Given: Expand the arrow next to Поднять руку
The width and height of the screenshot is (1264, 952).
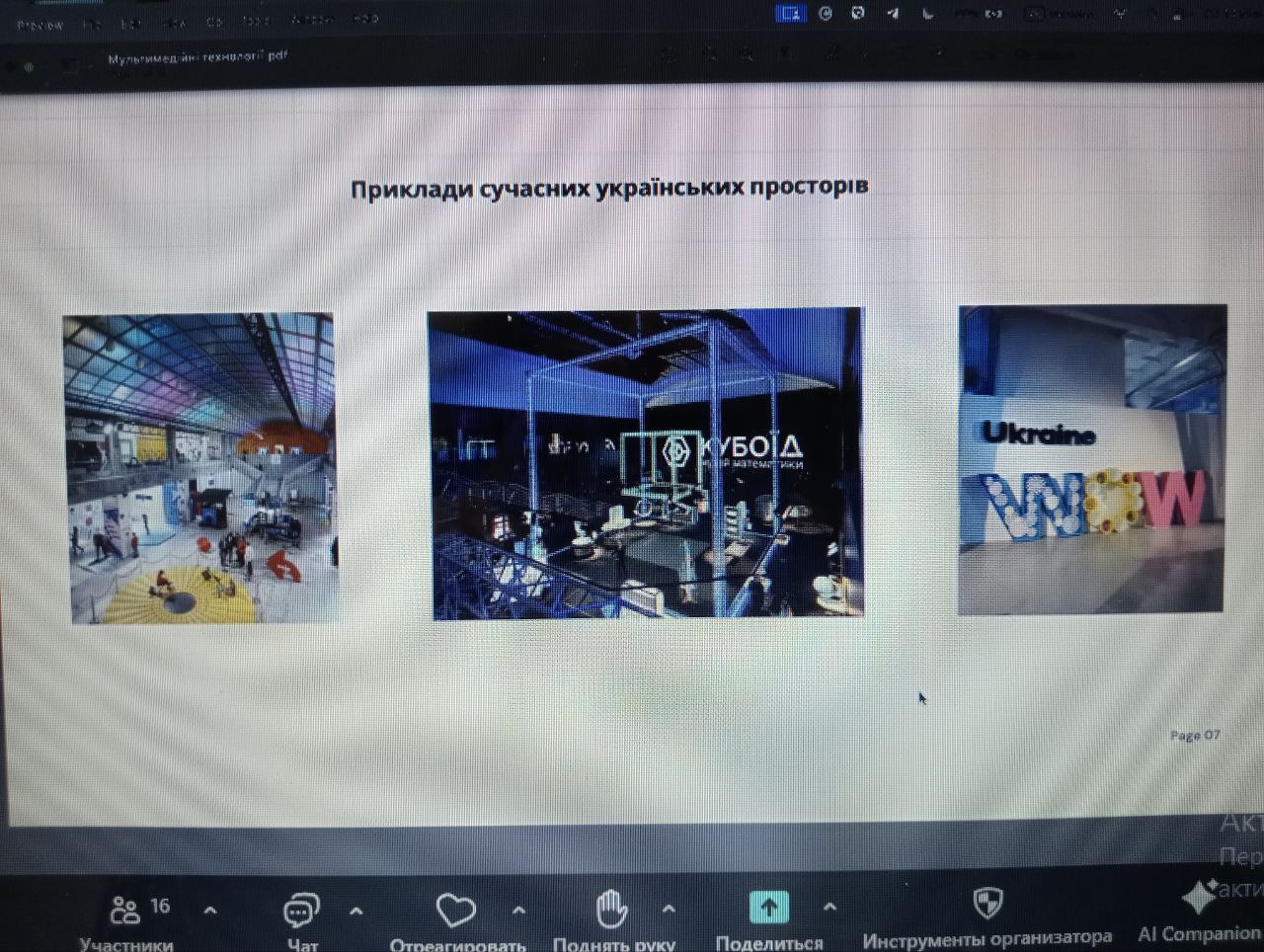Looking at the screenshot, I should pyautogui.click(x=669, y=909).
